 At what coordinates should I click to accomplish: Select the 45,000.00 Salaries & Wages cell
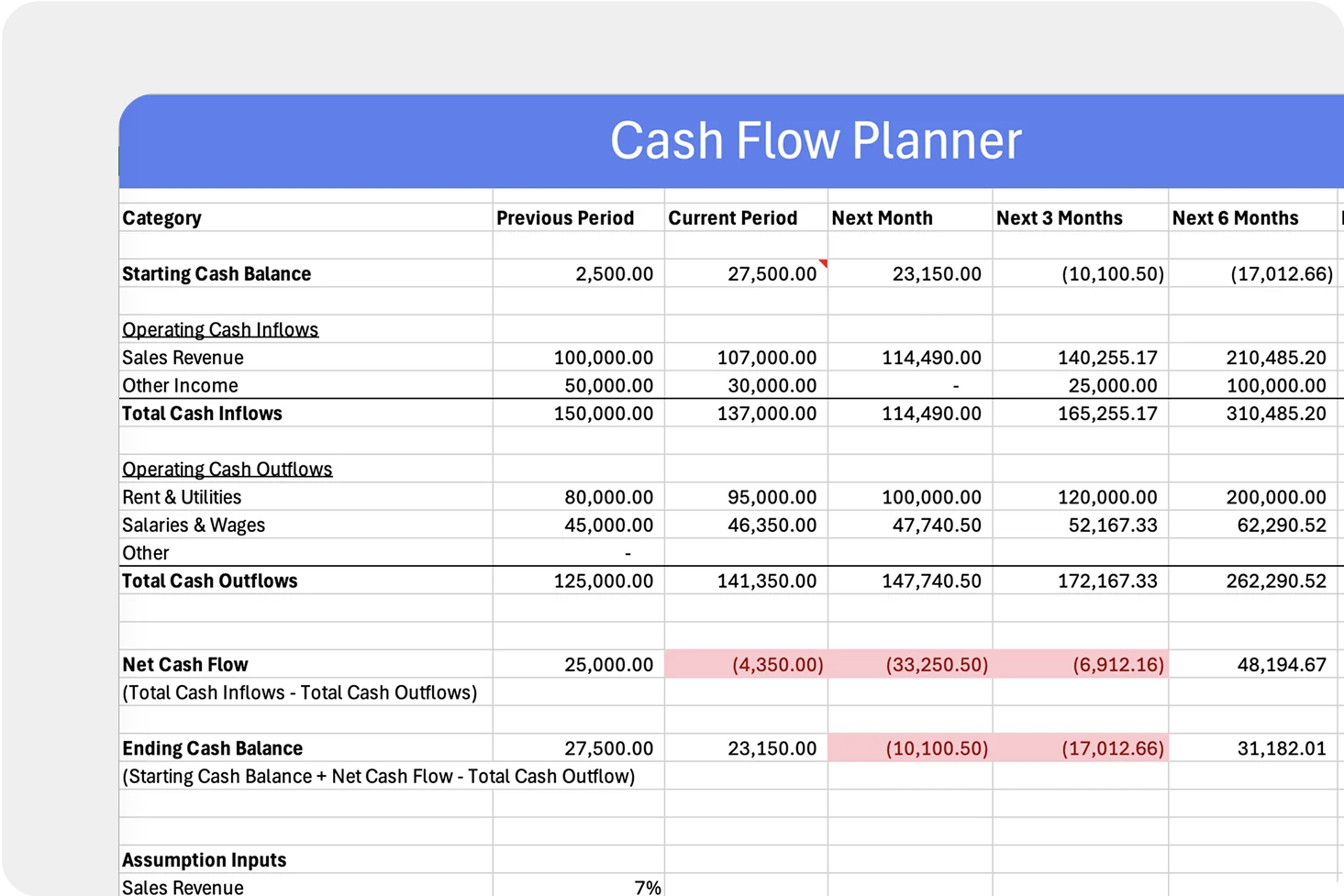point(578,525)
